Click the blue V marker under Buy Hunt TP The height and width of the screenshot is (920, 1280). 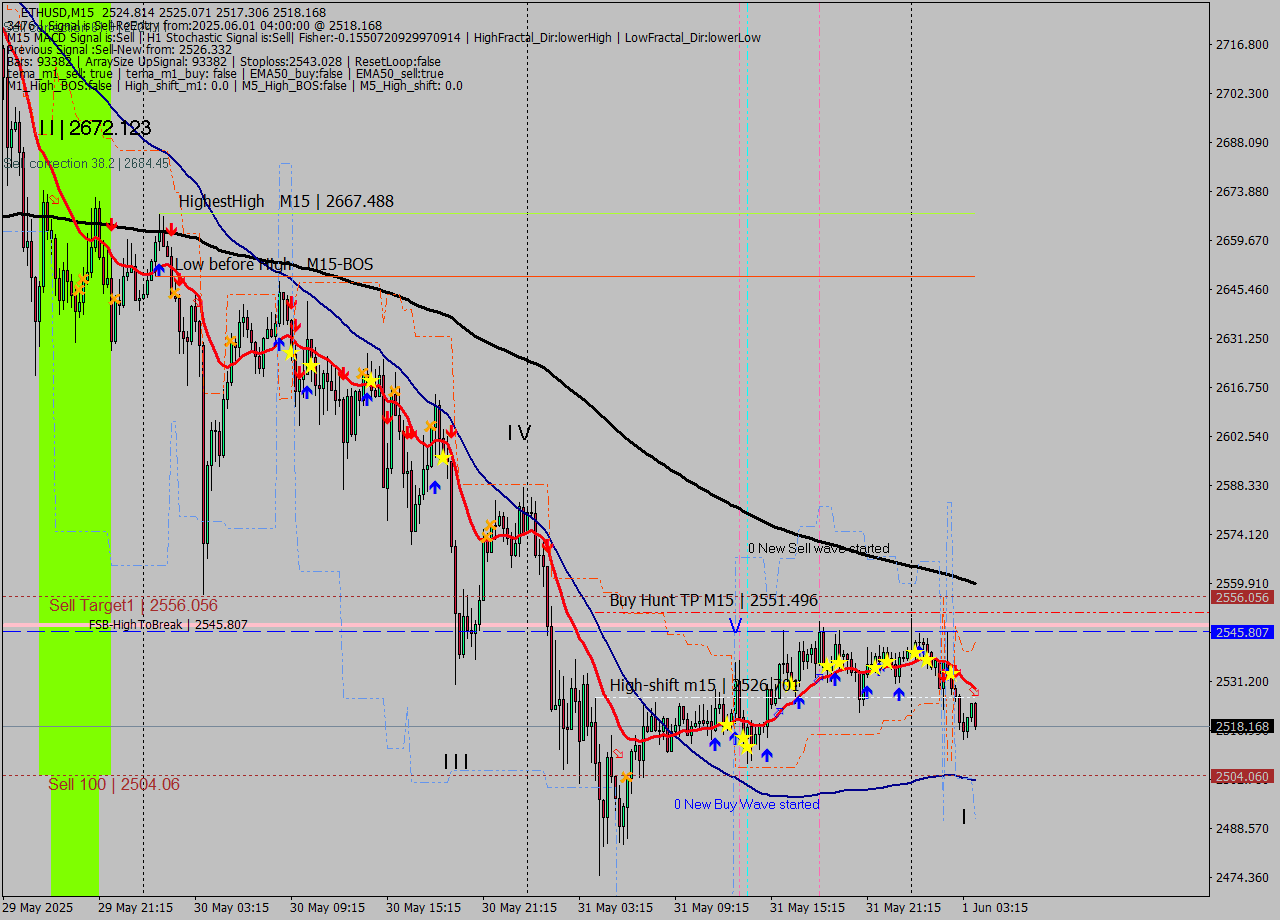point(734,627)
